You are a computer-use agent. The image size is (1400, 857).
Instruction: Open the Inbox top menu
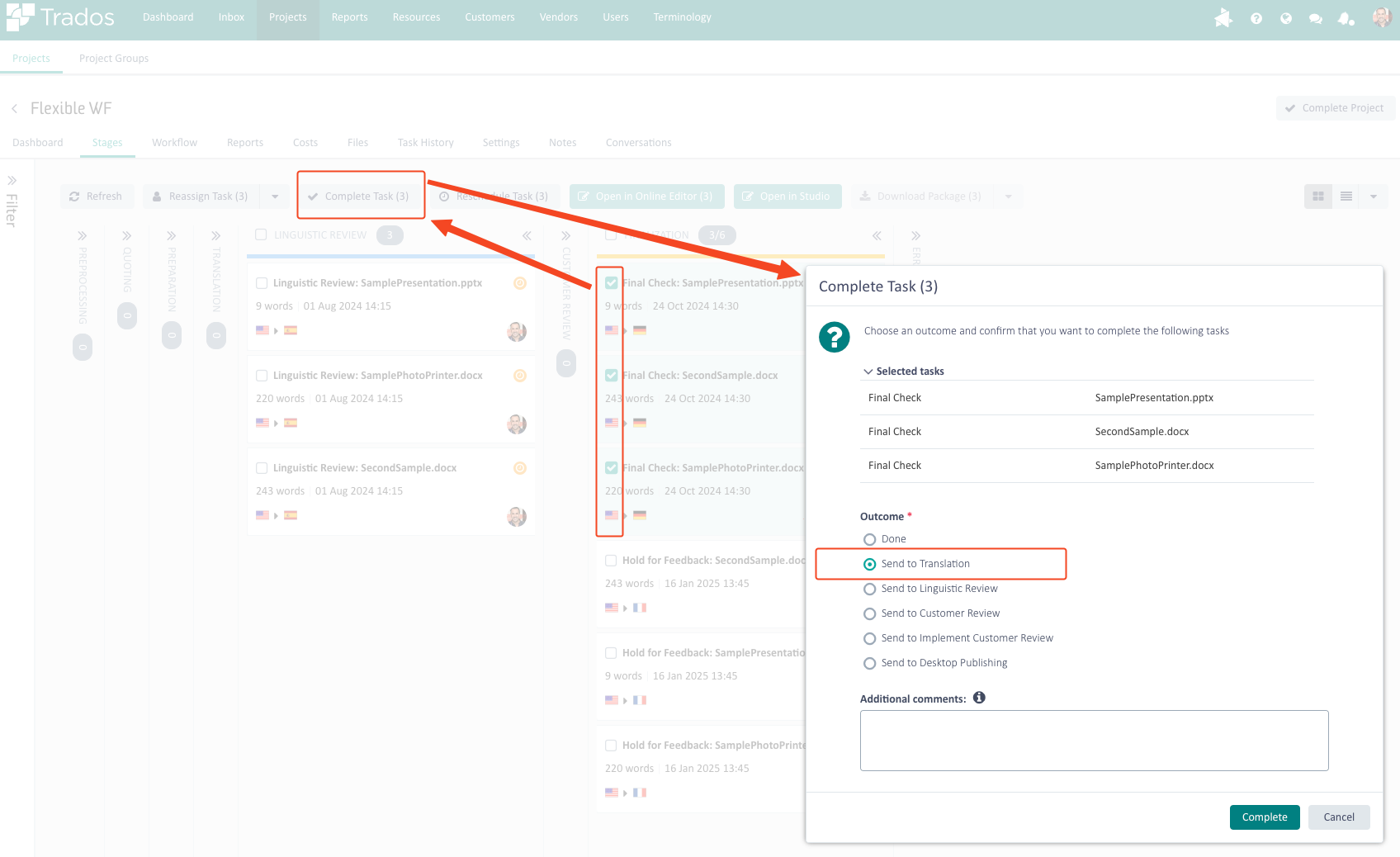[231, 17]
